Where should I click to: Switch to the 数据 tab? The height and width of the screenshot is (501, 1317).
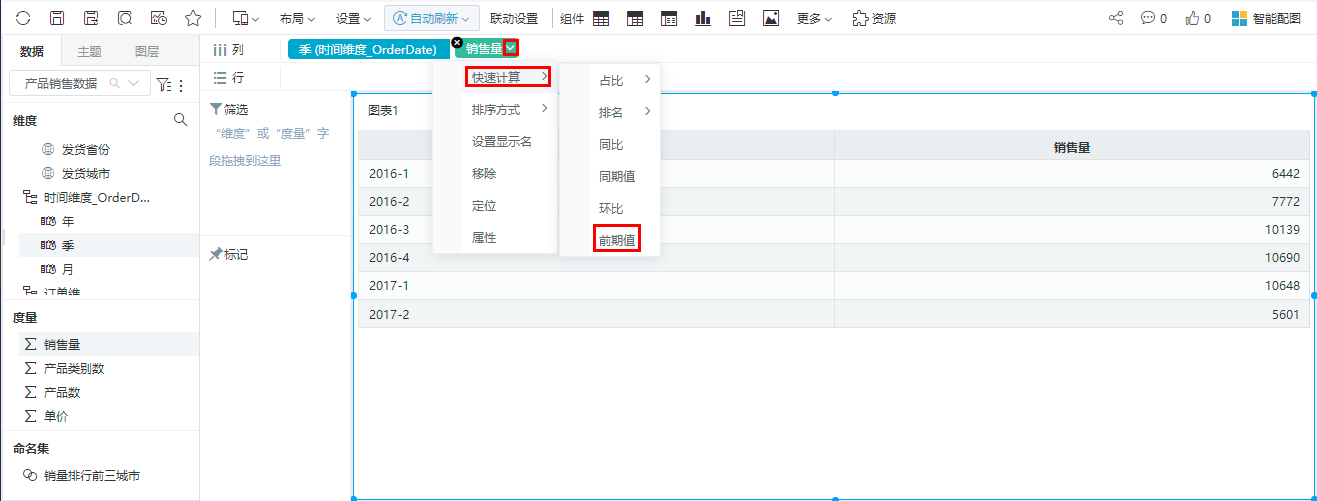point(31,52)
